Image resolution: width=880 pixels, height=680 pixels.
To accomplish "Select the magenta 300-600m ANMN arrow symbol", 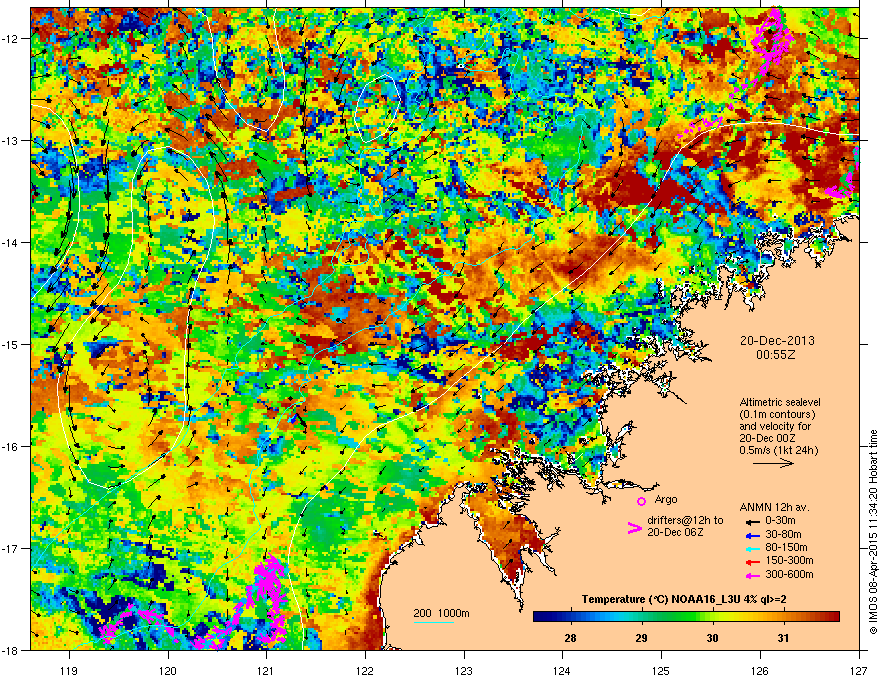I will (752, 575).
